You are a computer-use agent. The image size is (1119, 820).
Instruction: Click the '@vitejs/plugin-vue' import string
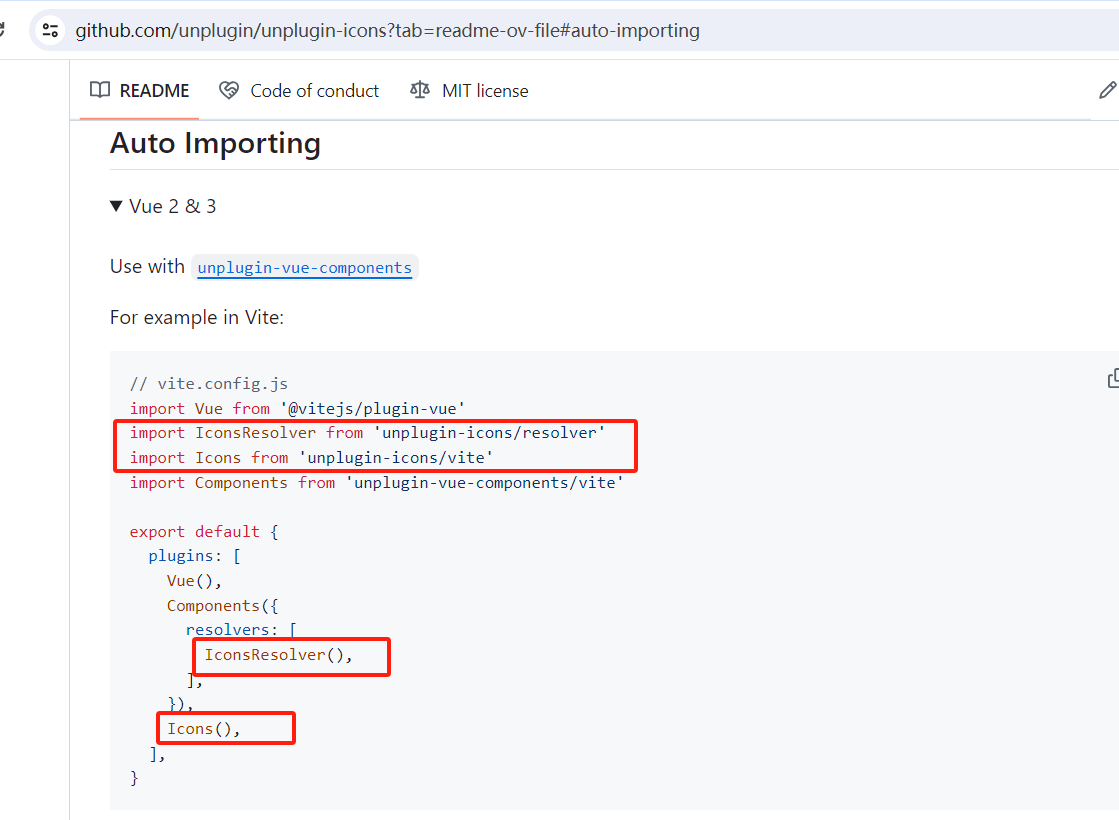click(x=373, y=408)
